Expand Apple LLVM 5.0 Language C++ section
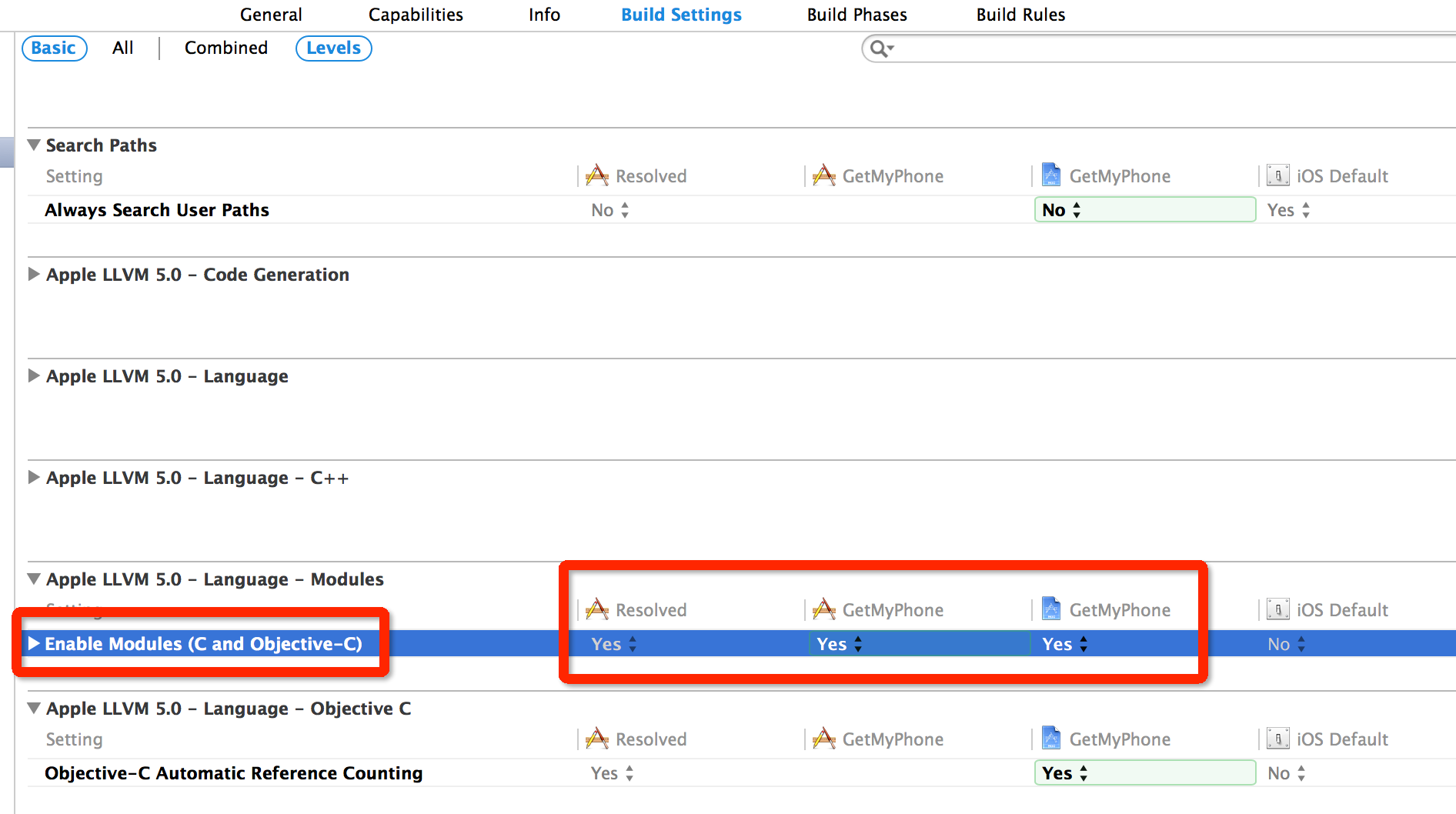Viewport: 1456px width, 814px height. tap(34, 477)
